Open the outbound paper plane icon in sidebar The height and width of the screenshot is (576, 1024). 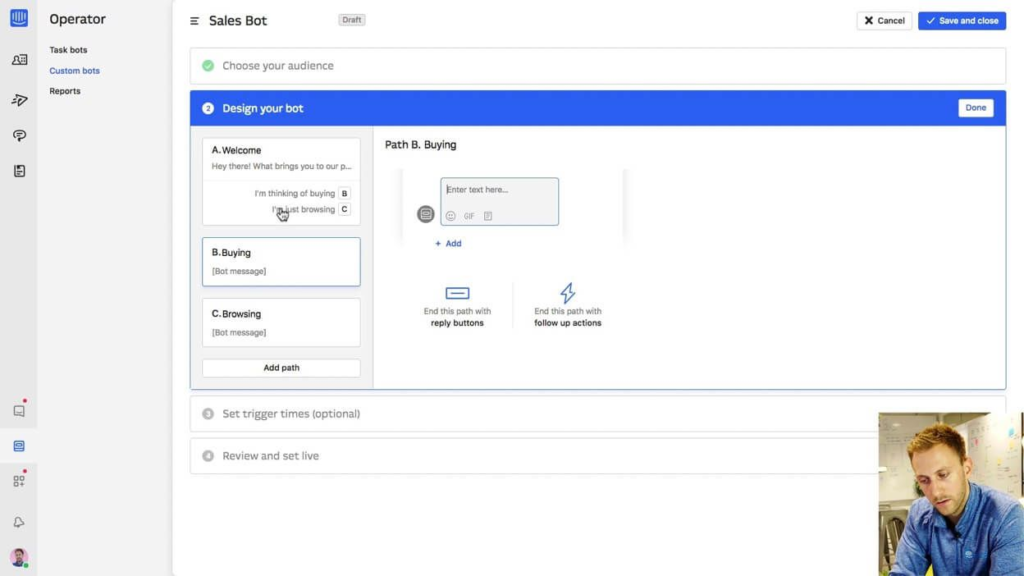coord(18,97)
